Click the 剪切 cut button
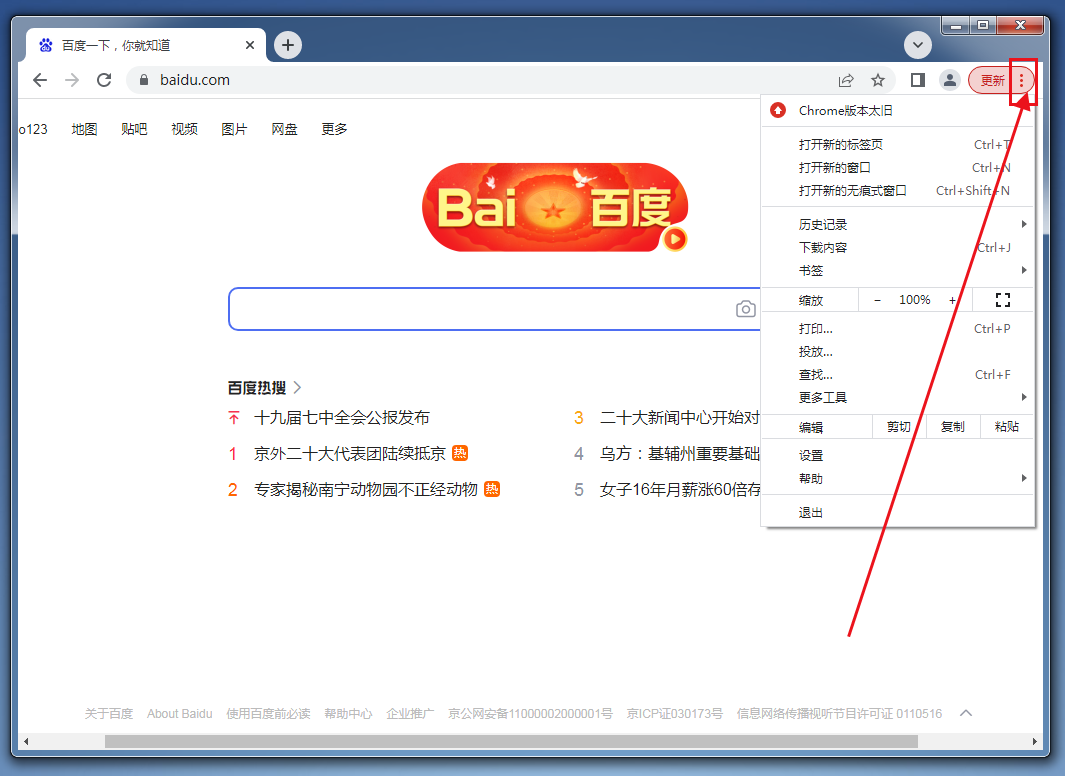The height and width of the screenshot is (776, 1065). 899,427
